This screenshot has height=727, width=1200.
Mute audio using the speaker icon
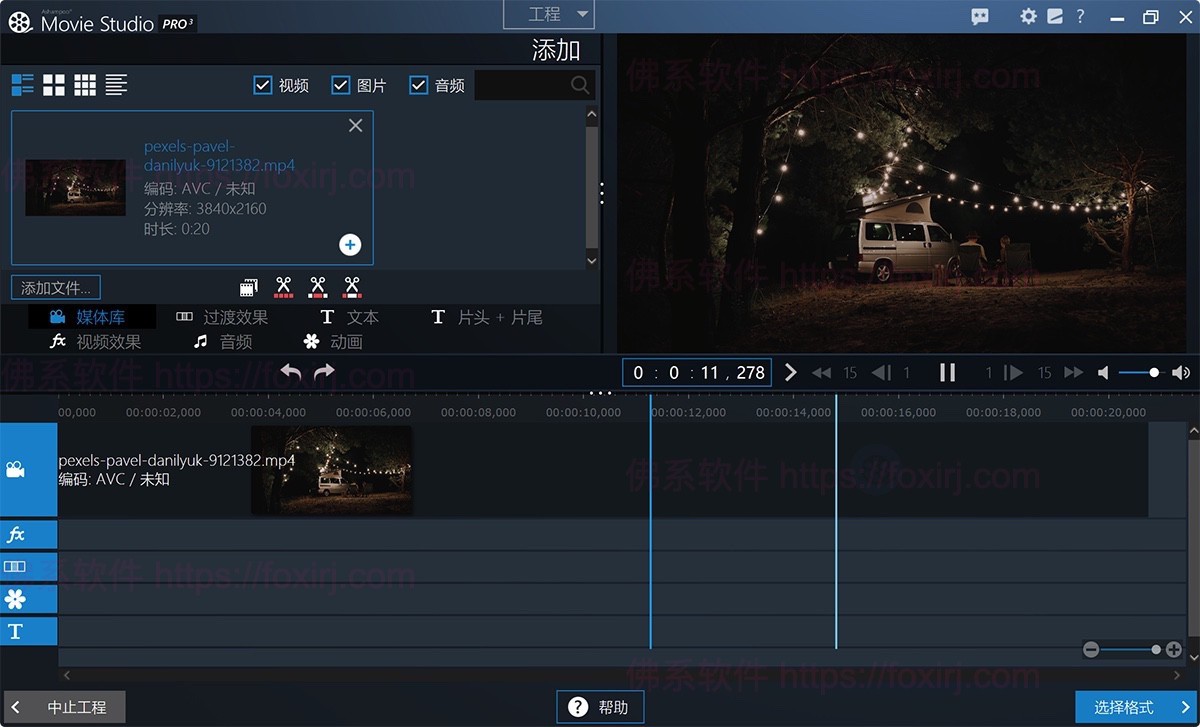point(1103,373)
